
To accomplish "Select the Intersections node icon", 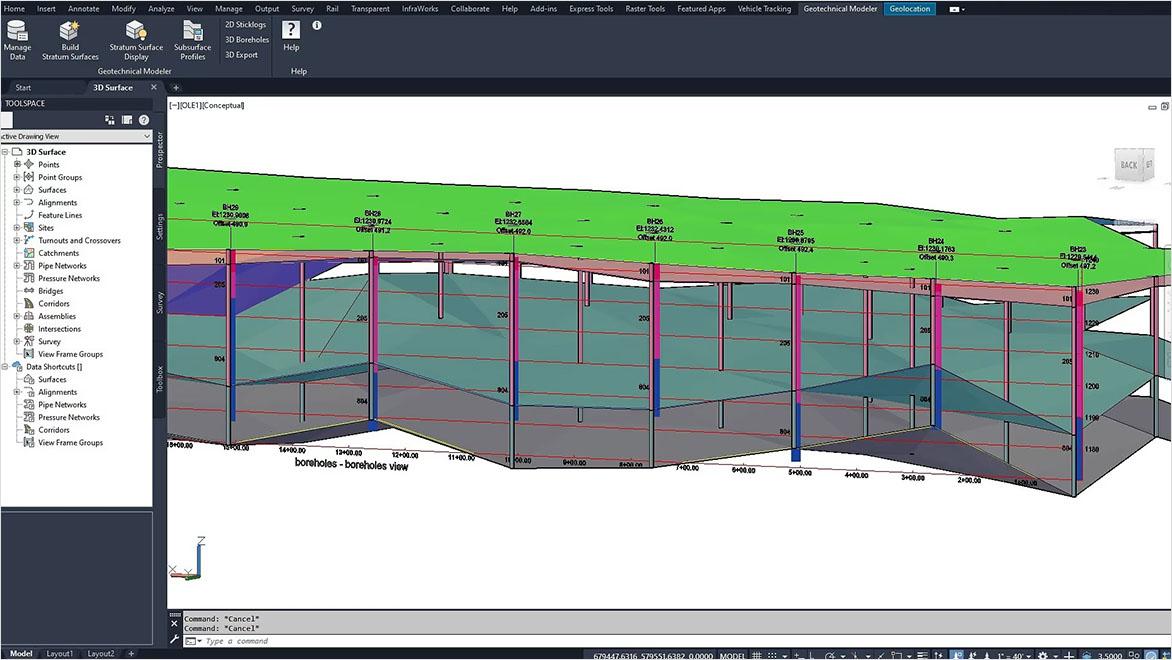I will [29, 329].
